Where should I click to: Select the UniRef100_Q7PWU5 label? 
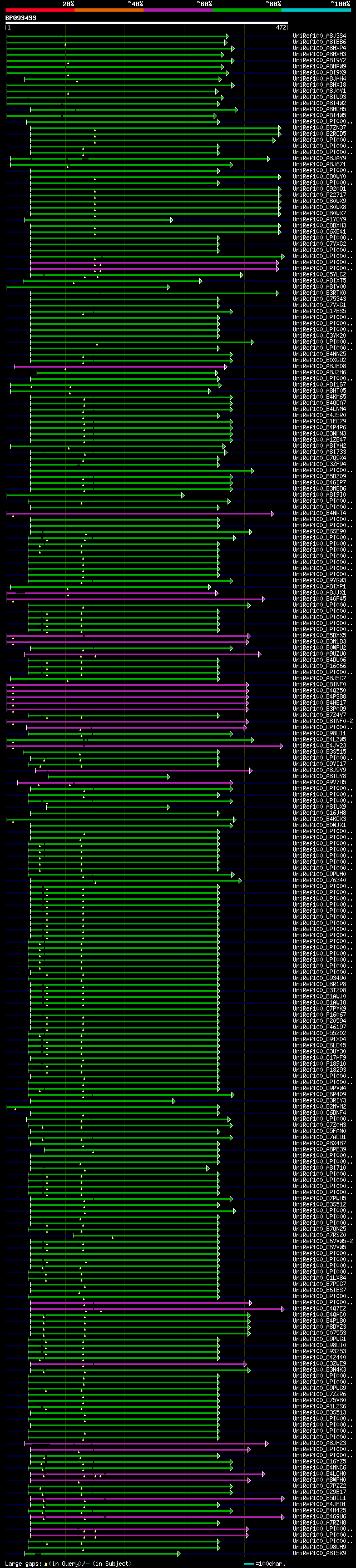tap(319, 1199)
